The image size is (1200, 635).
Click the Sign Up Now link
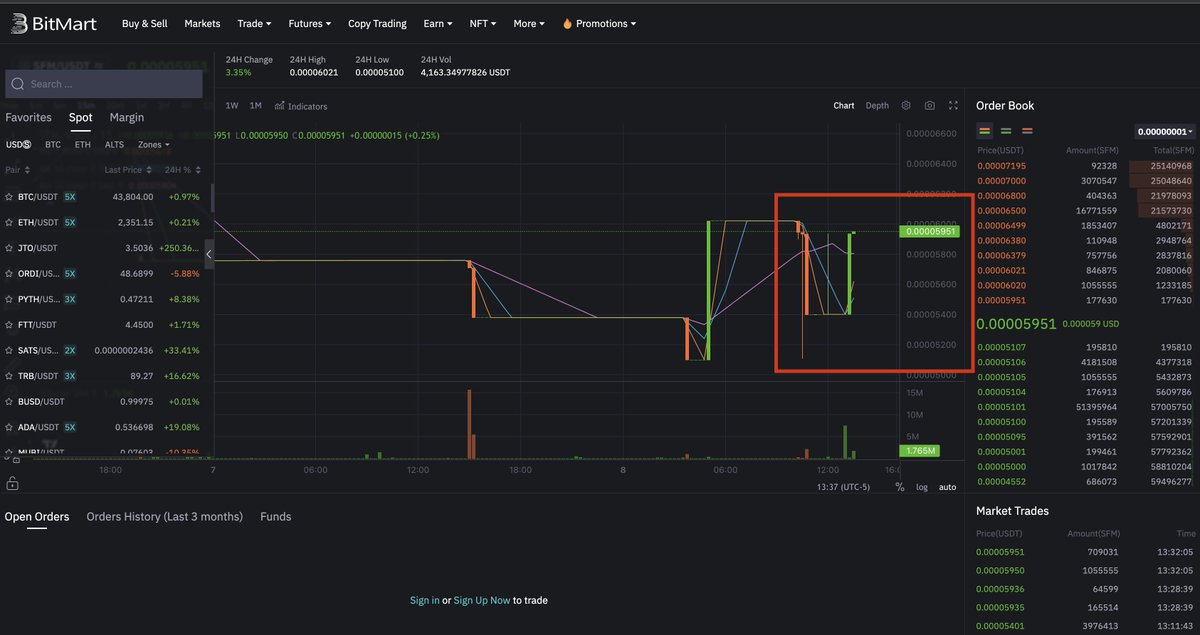482,600
